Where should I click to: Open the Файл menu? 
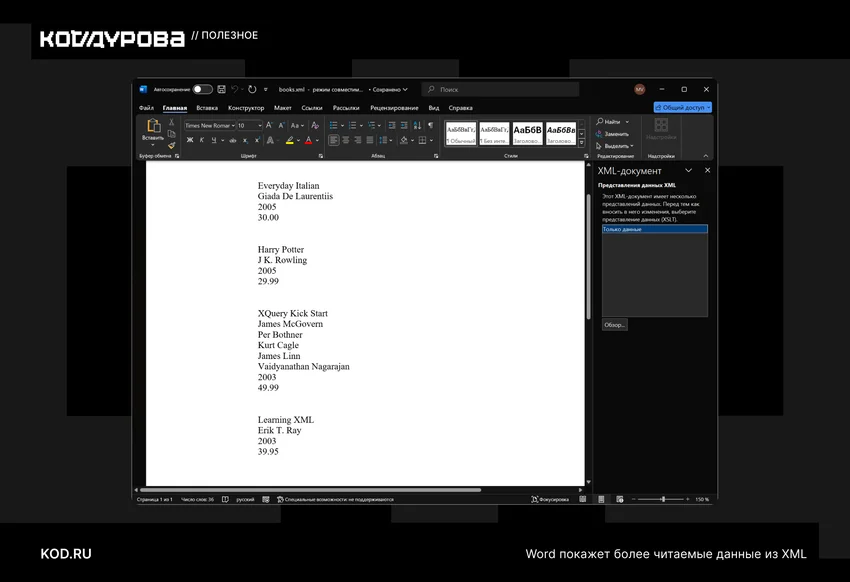pos(146,108)
